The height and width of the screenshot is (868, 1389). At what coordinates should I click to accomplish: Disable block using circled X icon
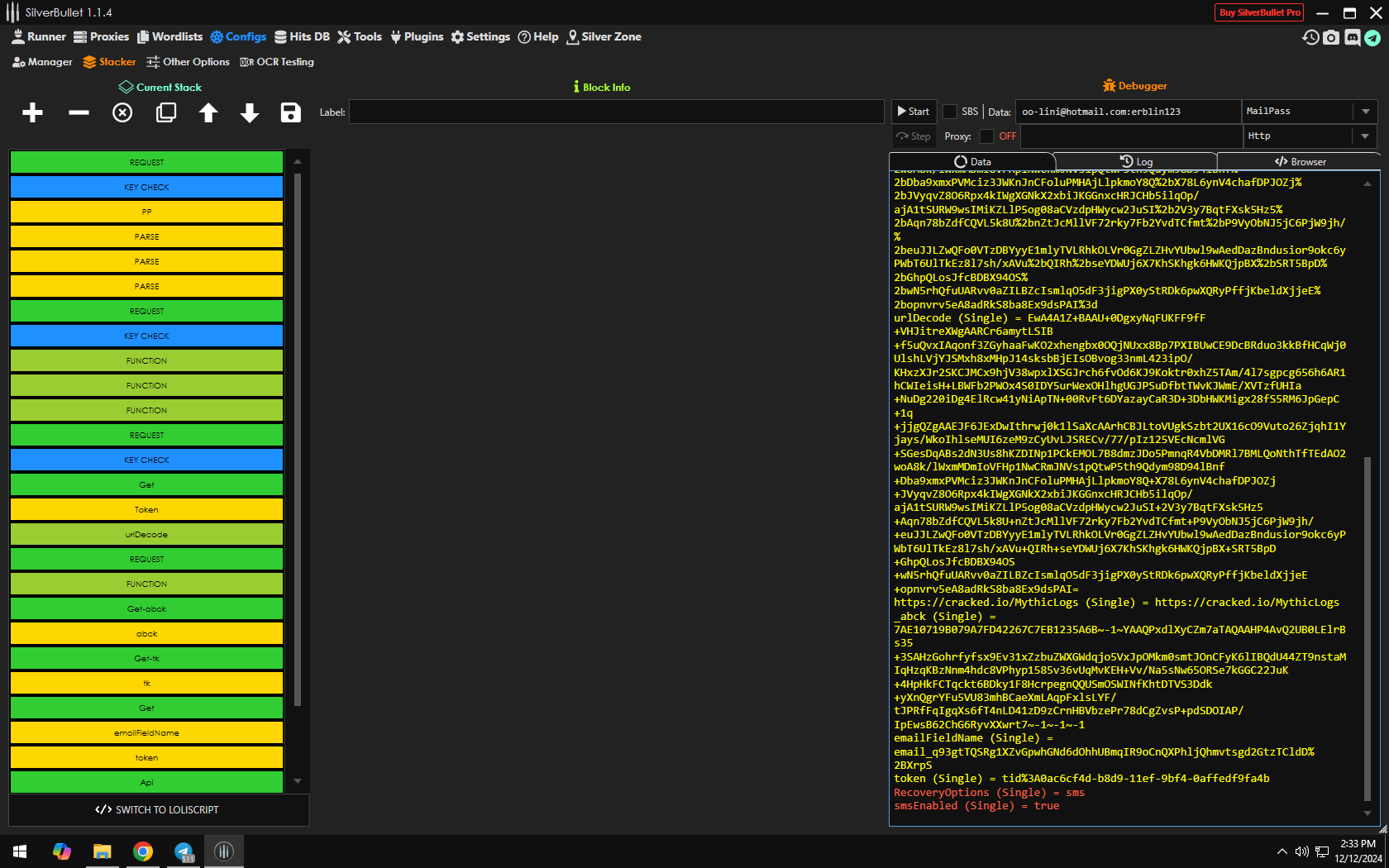click(122, 112)
